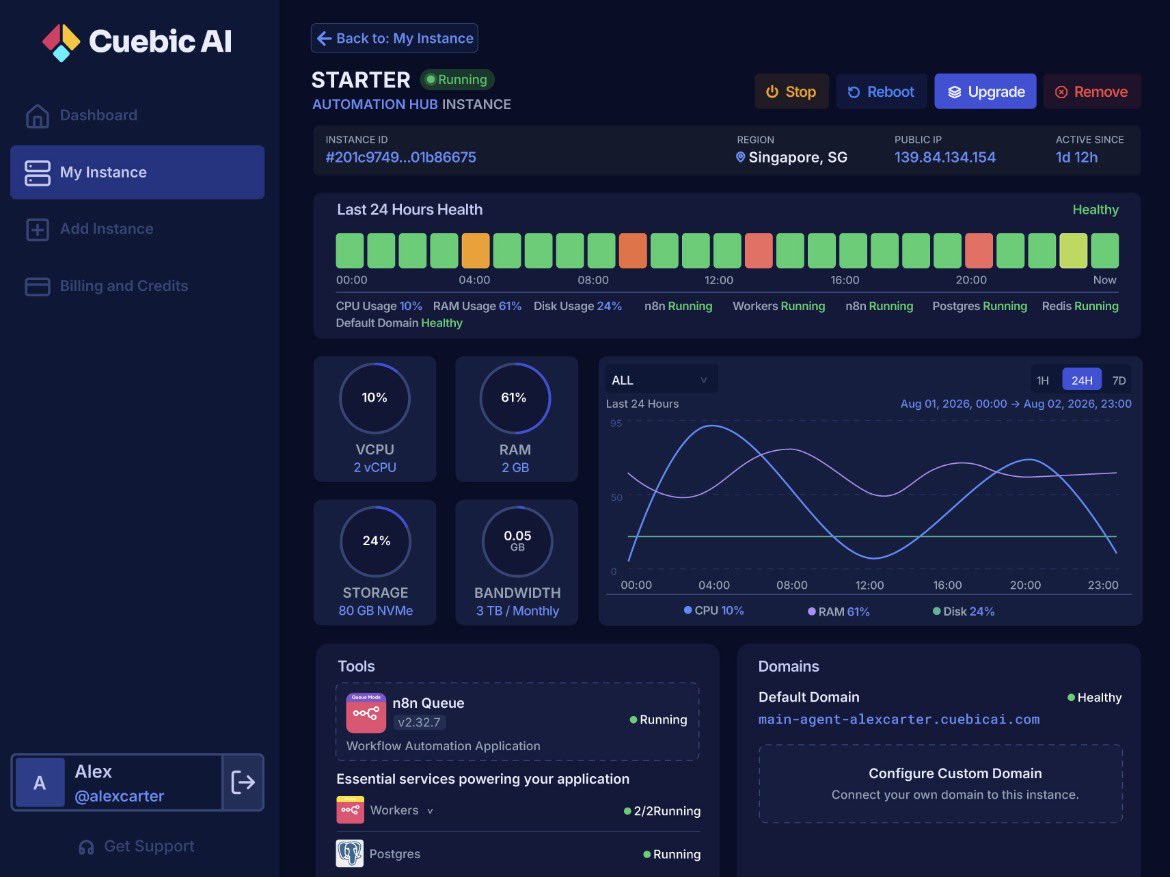Click the Bandwidth 0.05 GB gauge

click(517, 541)
